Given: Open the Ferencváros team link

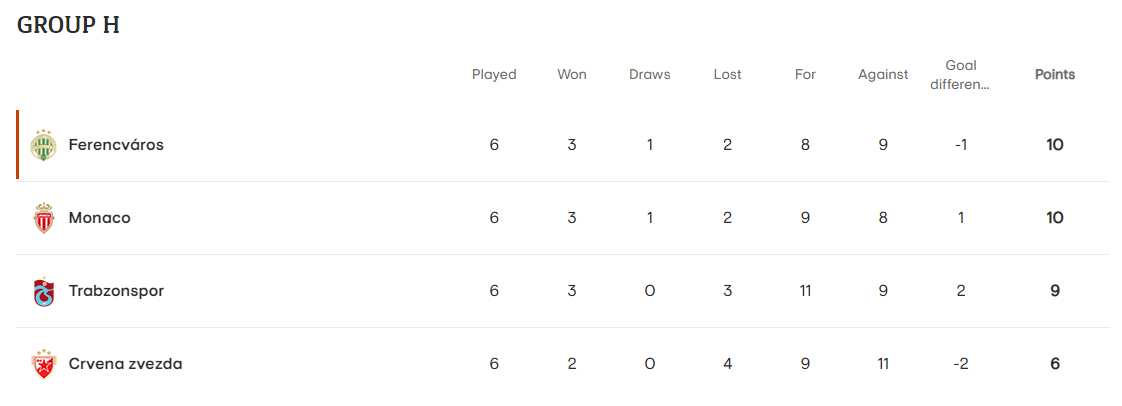Looking at the screenshot, I should click(x=116, y=145).
